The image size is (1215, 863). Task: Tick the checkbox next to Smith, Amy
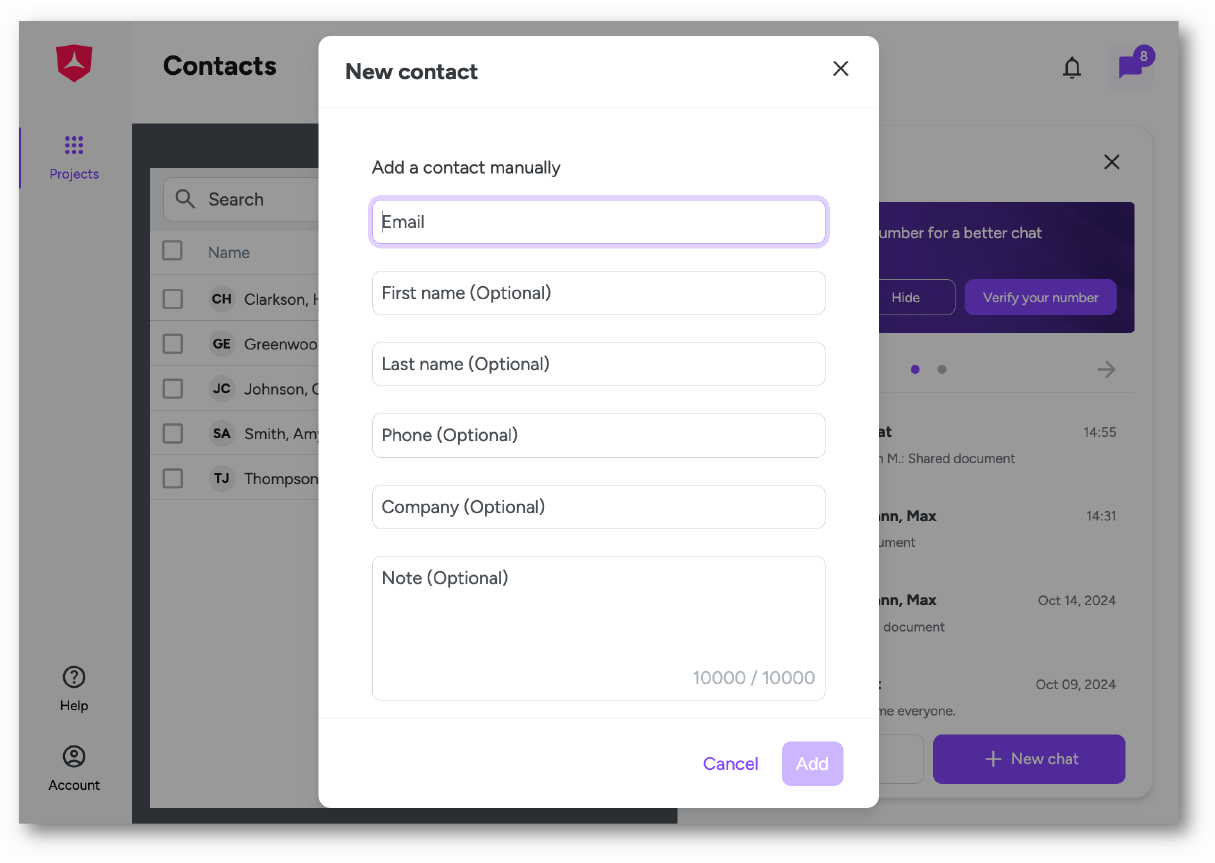(x=173, y=434)
